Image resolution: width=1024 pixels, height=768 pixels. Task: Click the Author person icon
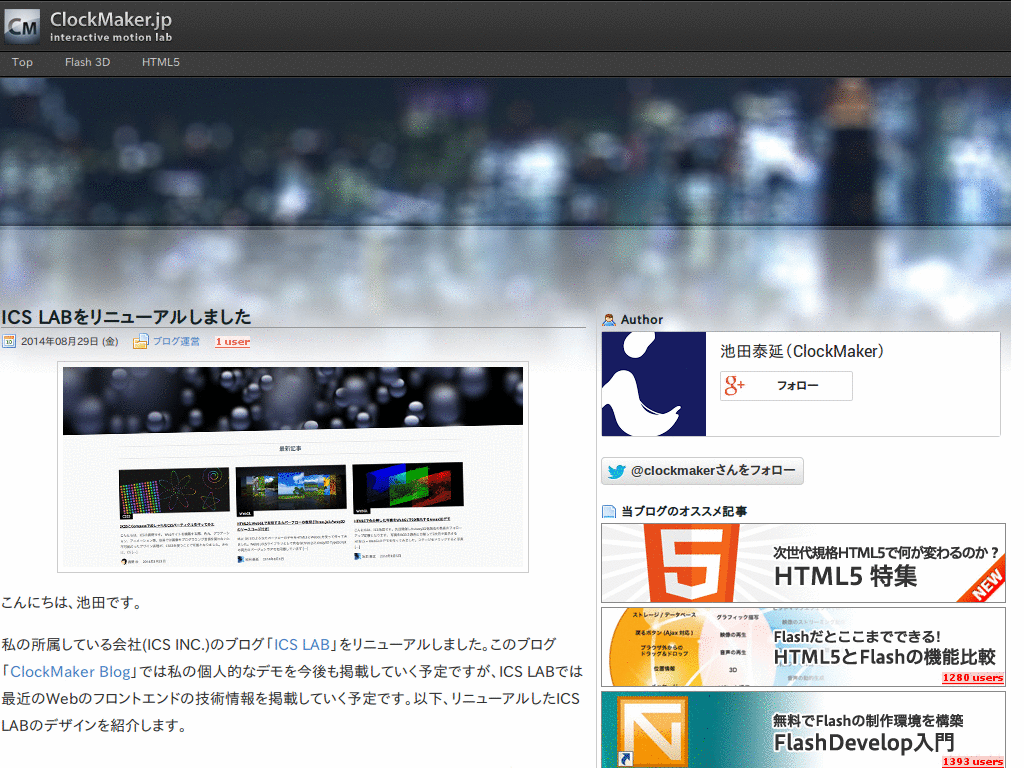[609, 320]
